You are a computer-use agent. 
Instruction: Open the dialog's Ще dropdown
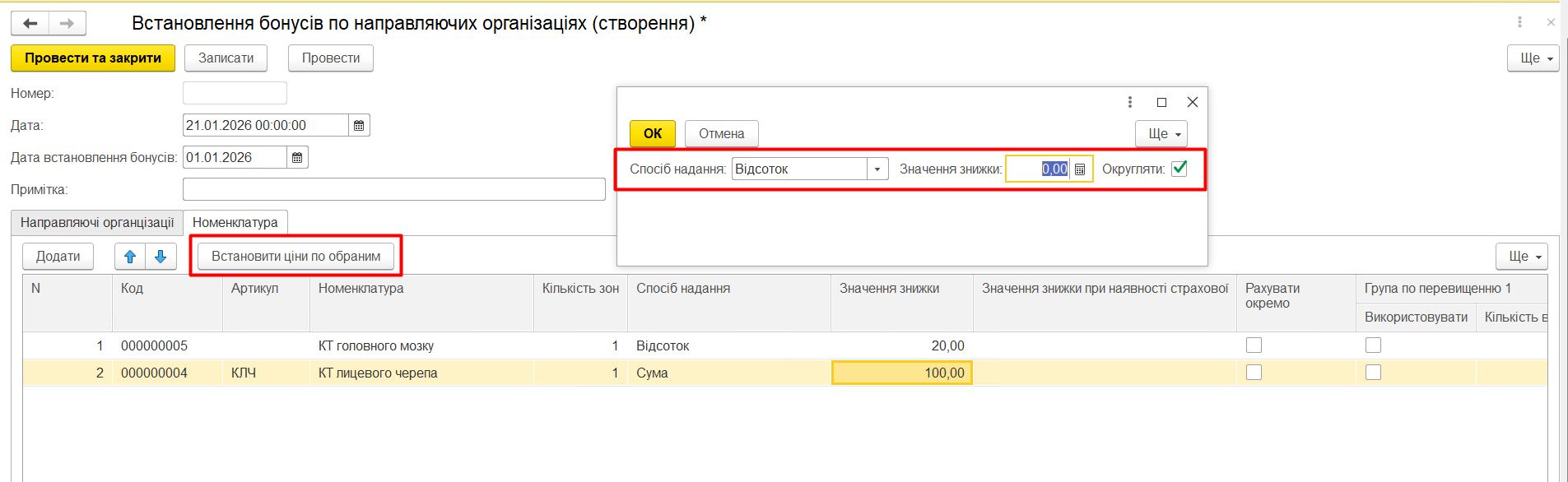pos(1161,133)
